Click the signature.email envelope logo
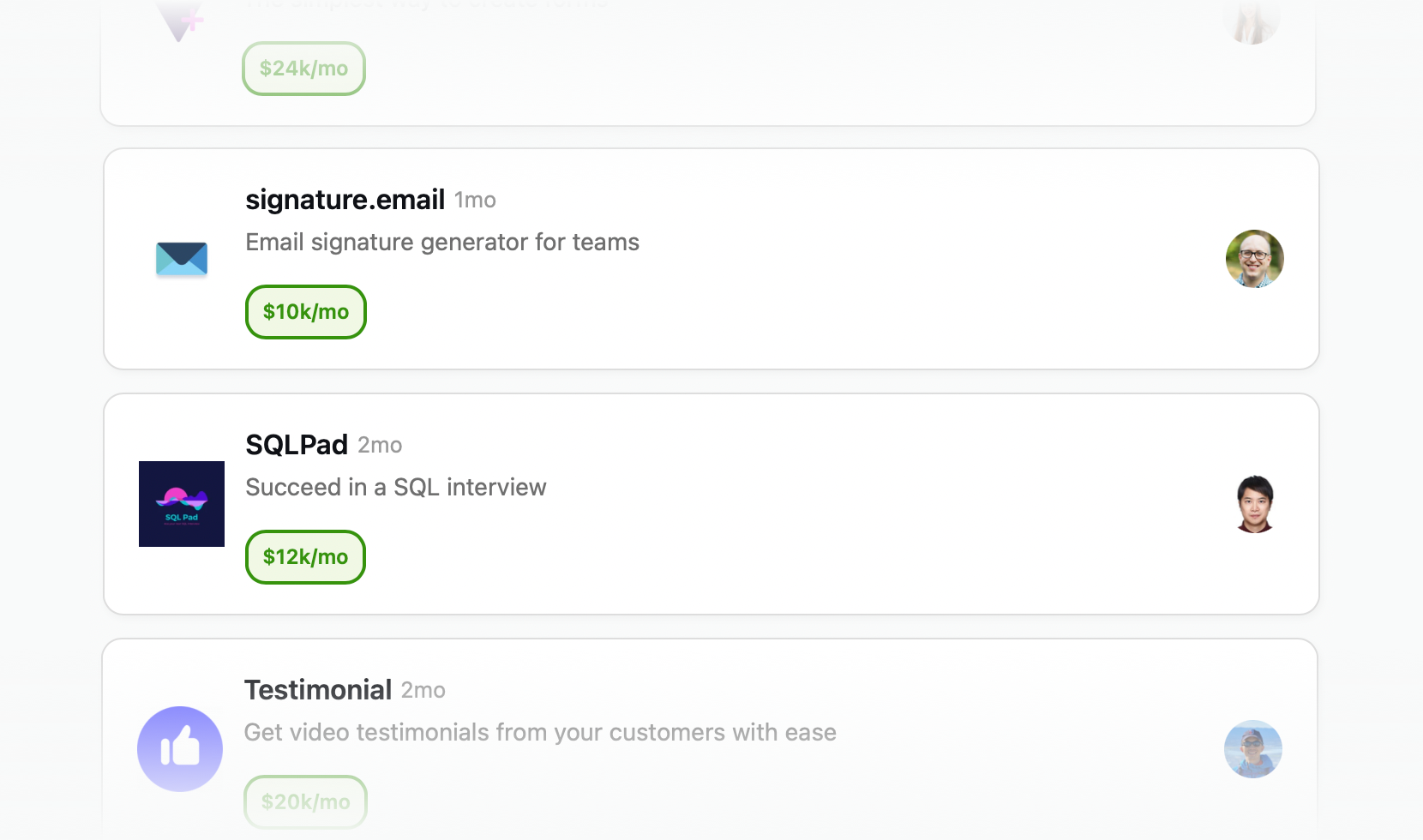Image resolution: width=1423 pixels, height=840 pixels. click(182, 259)
